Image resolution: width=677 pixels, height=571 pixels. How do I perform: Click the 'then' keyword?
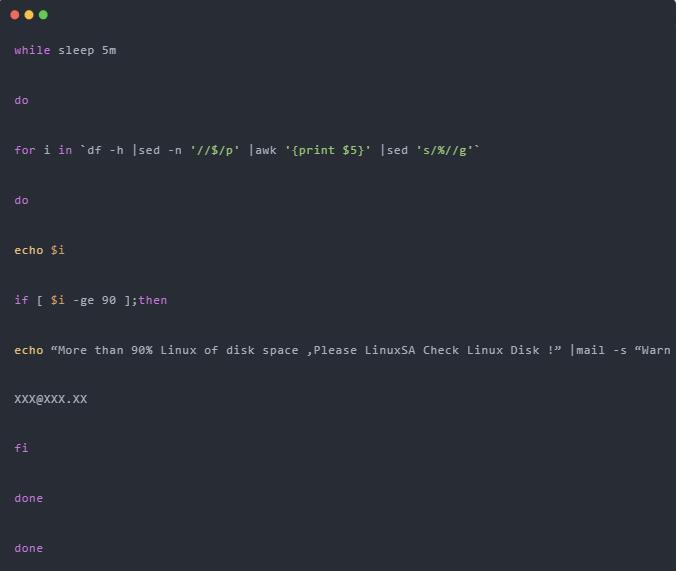coord(153,300)
